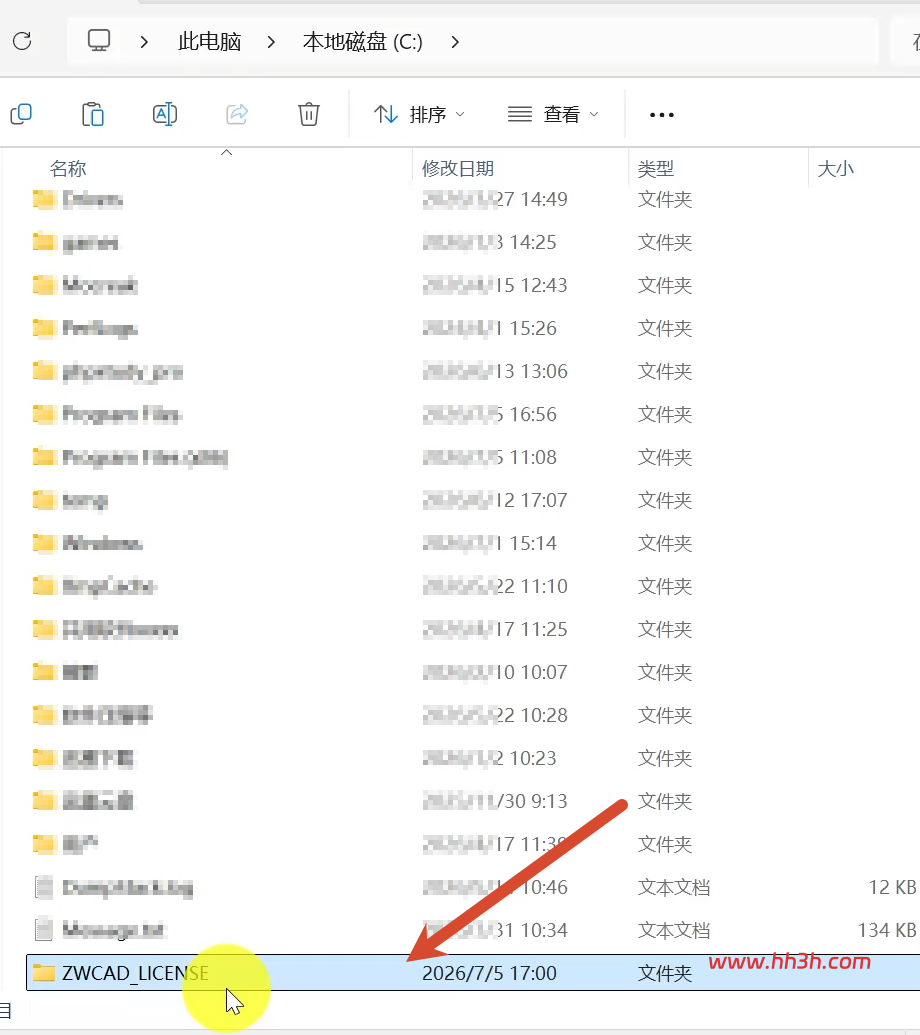Click the refresh icon beside the address bar

(22, 41)
